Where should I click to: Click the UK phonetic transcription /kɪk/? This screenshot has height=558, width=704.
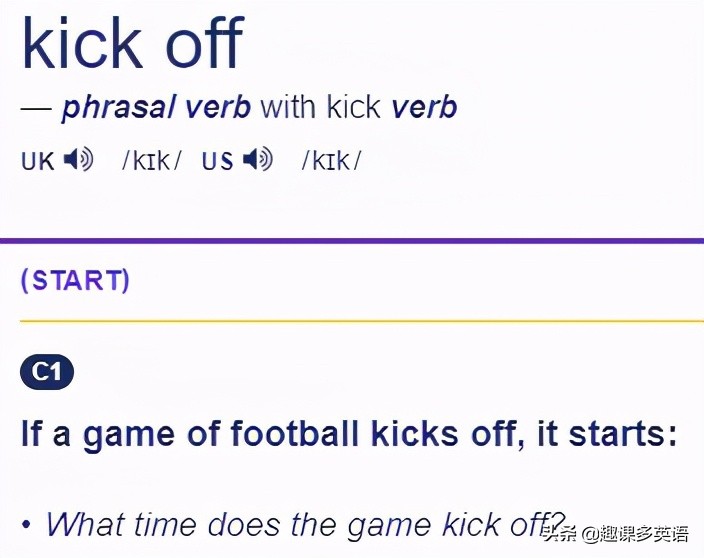pos(151,161)
